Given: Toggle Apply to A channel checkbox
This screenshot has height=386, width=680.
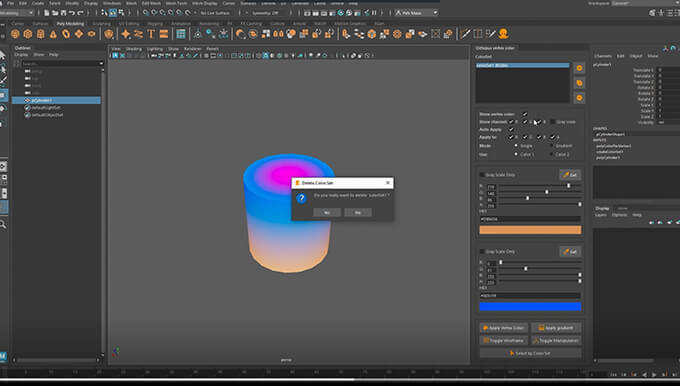Looking at the screenshot, I should coord(553,137).
